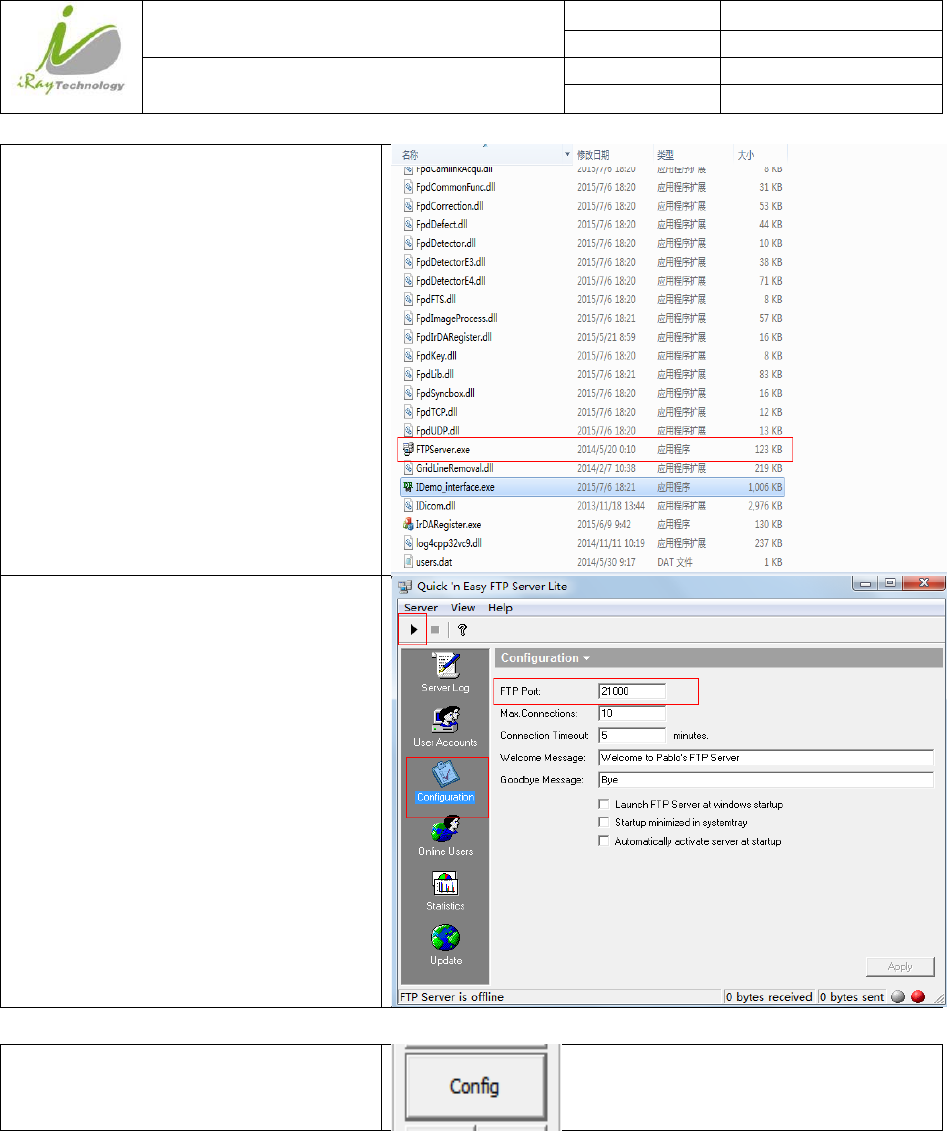Viewport: 947px width, 1131px height.
Task: Click the FTP Server title bar icon
Action: pyautogui.click(x=405, y=586)
